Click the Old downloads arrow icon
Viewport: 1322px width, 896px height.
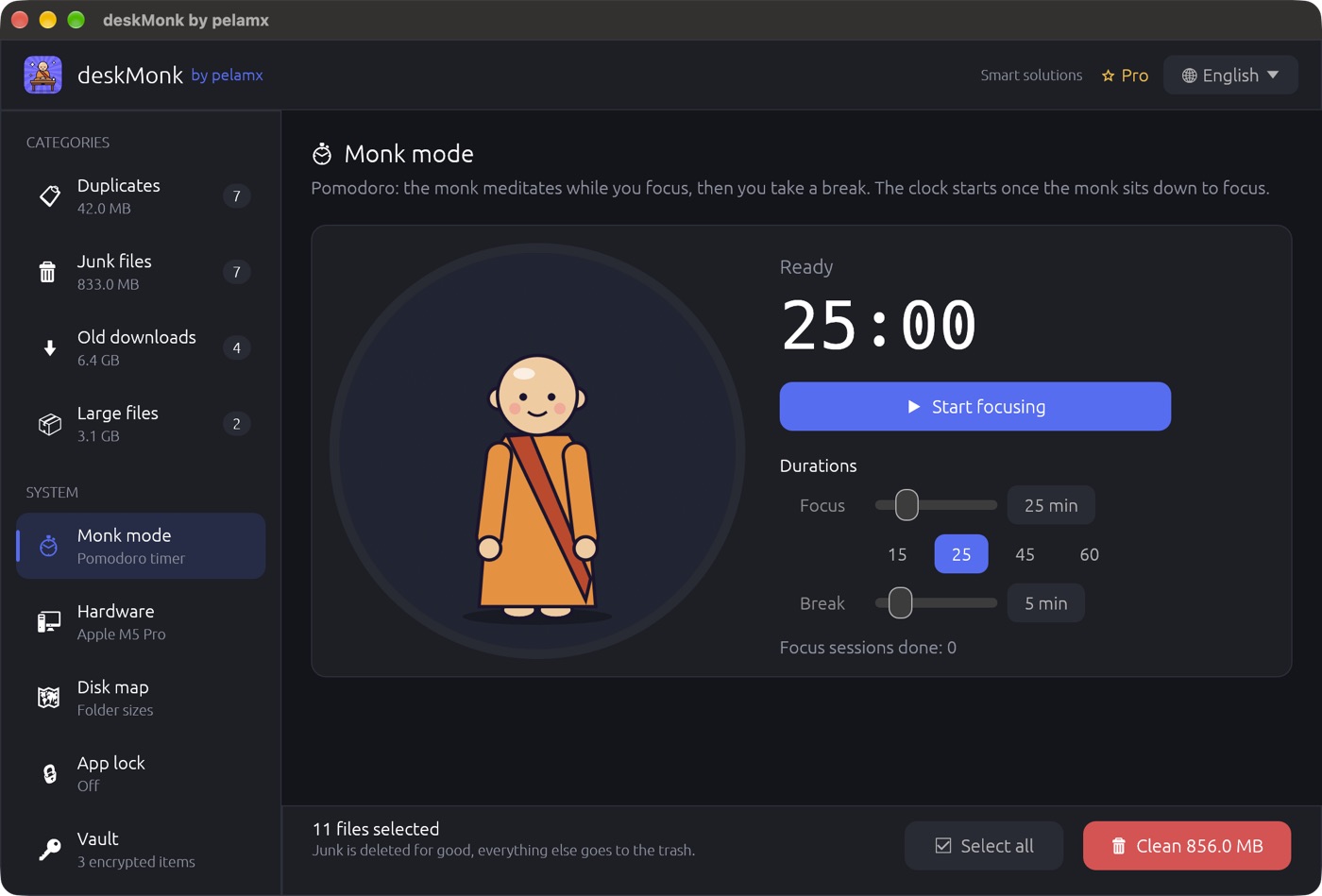pyautogui.click(x=50, y=348)
